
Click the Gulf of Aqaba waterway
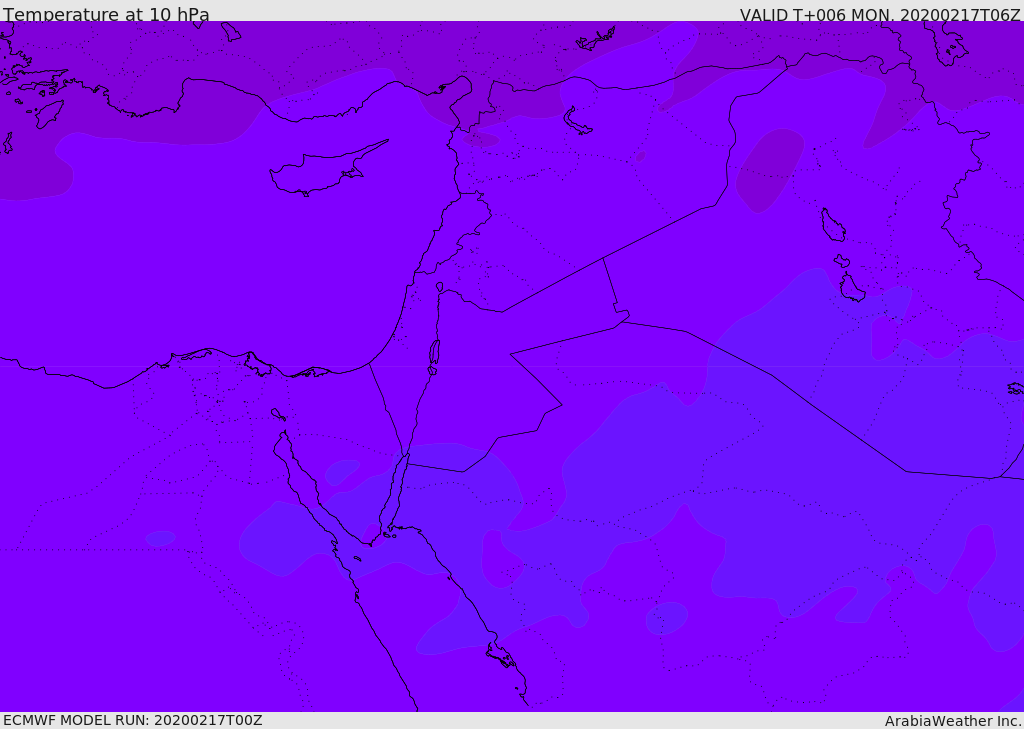[x=400, y=488]
